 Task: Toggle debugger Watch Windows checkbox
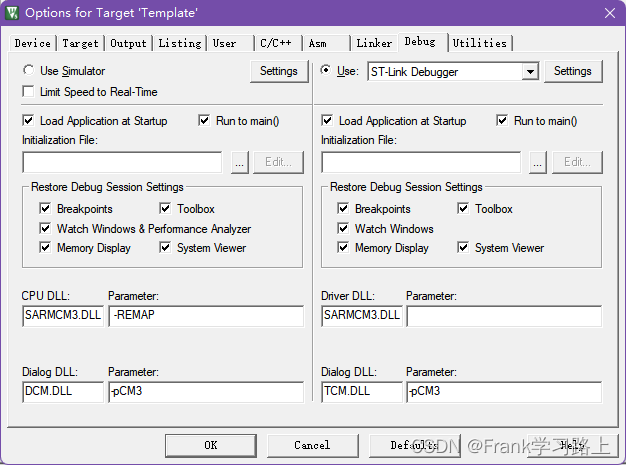(x=343, y=228)
